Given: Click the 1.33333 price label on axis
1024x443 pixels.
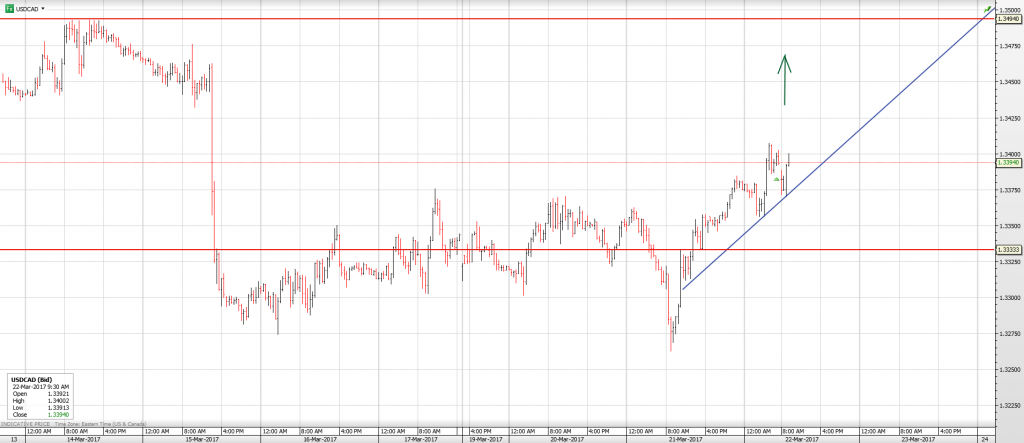Looking at the screenshot, I should (1008, 250).
